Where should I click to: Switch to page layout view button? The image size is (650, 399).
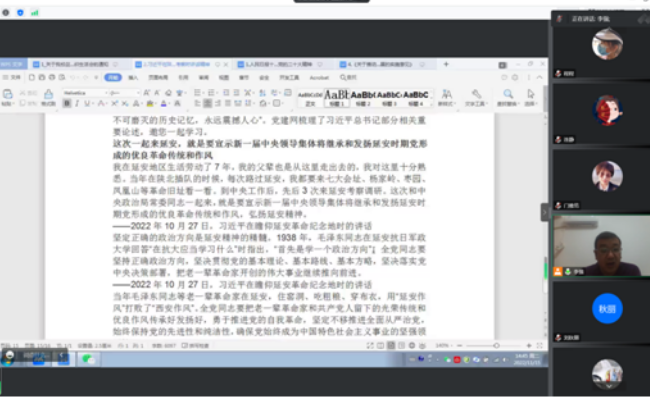[x=391, y=345]
